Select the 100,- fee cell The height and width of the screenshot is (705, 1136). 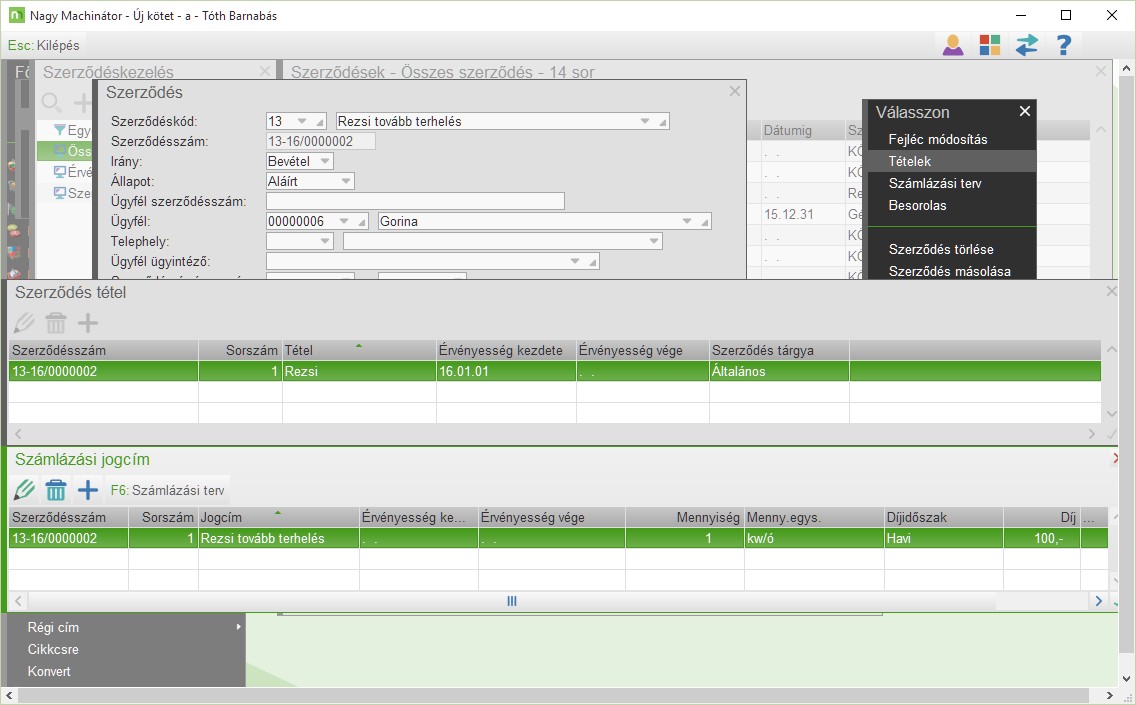[x=1042, y=538]
